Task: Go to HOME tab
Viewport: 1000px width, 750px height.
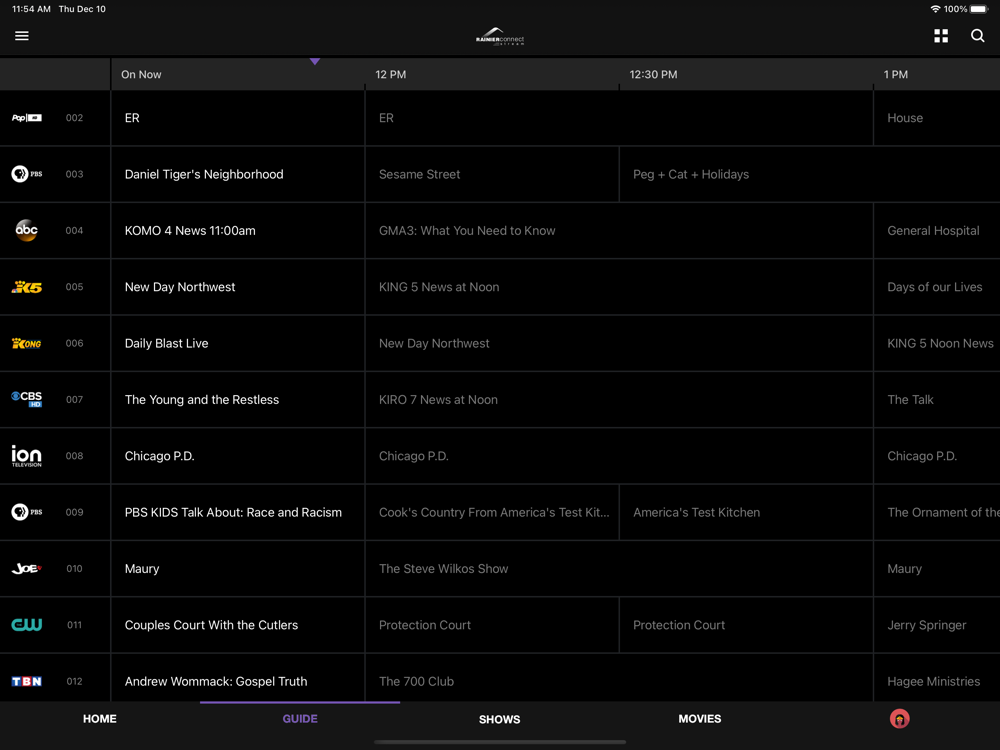Action: [x=99, y=719]
